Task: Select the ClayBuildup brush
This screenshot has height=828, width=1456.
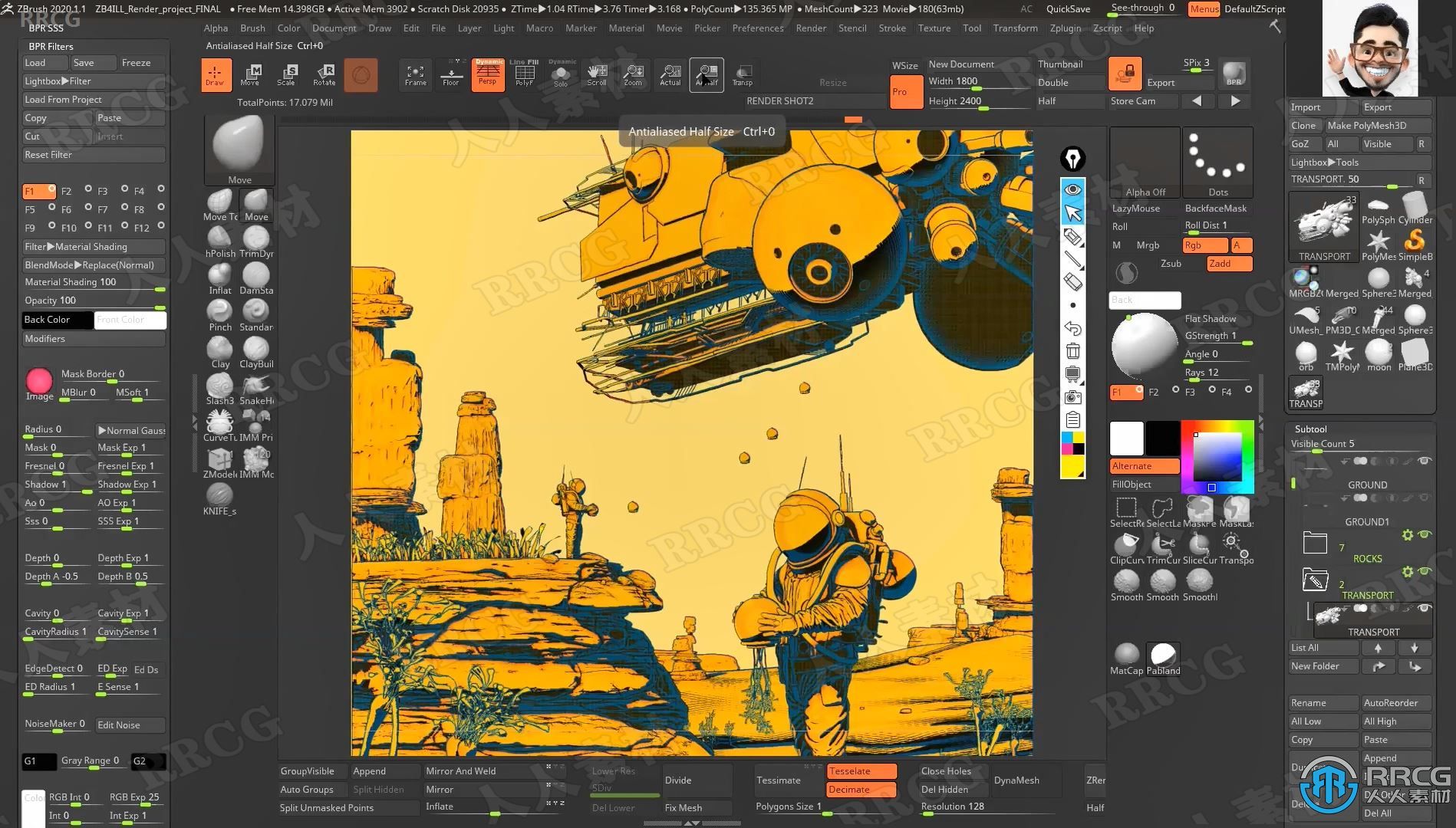Action: (x=256, y=353)
